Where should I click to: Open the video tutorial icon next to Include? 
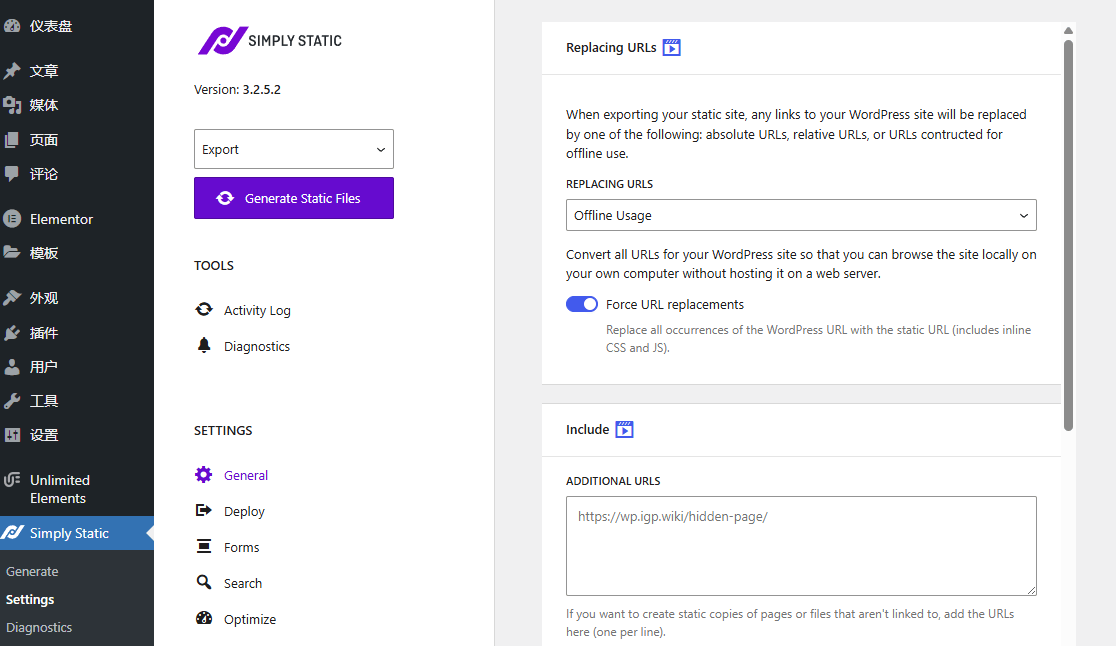624,429
